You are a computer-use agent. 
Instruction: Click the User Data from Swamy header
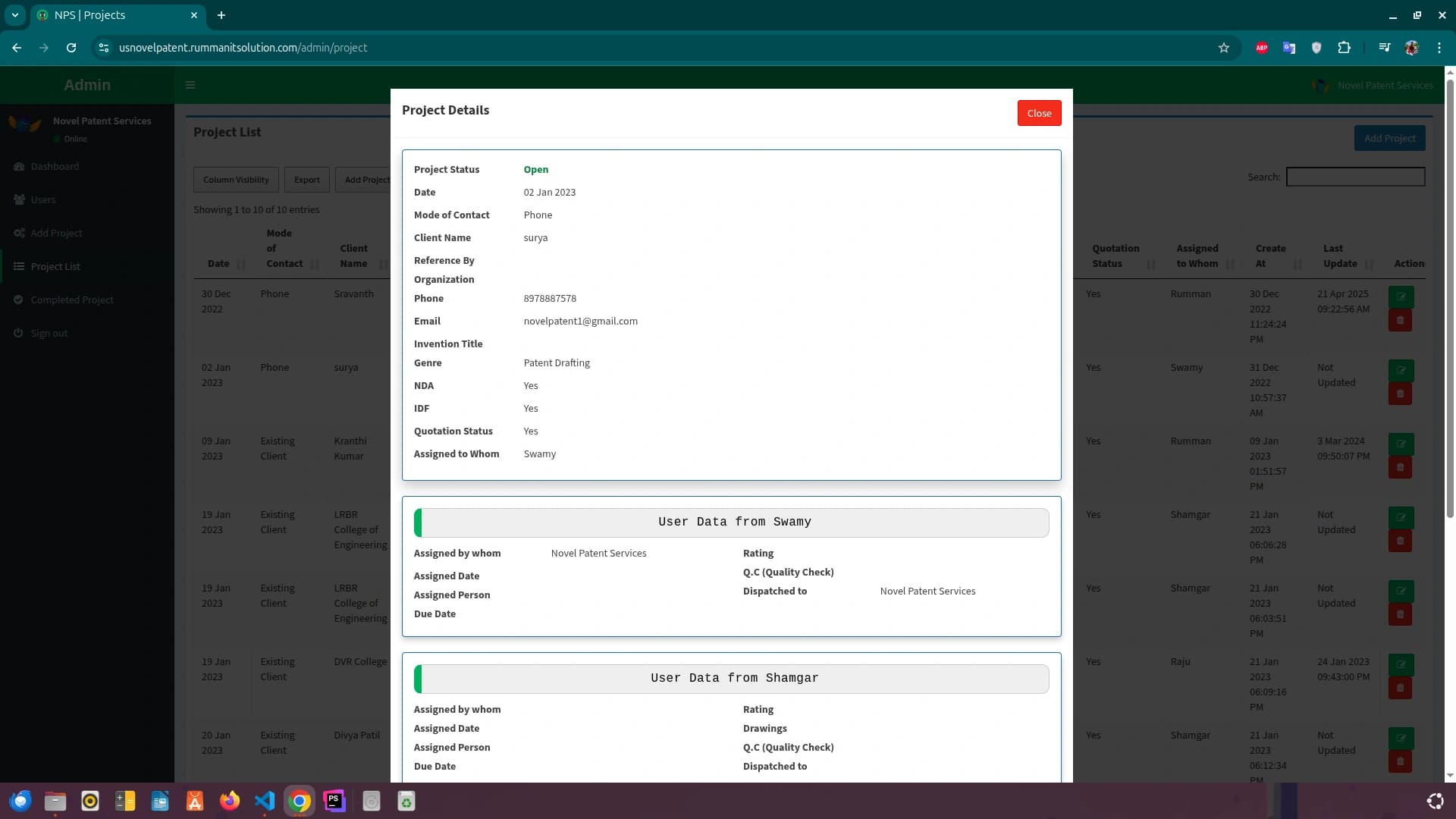733,522
